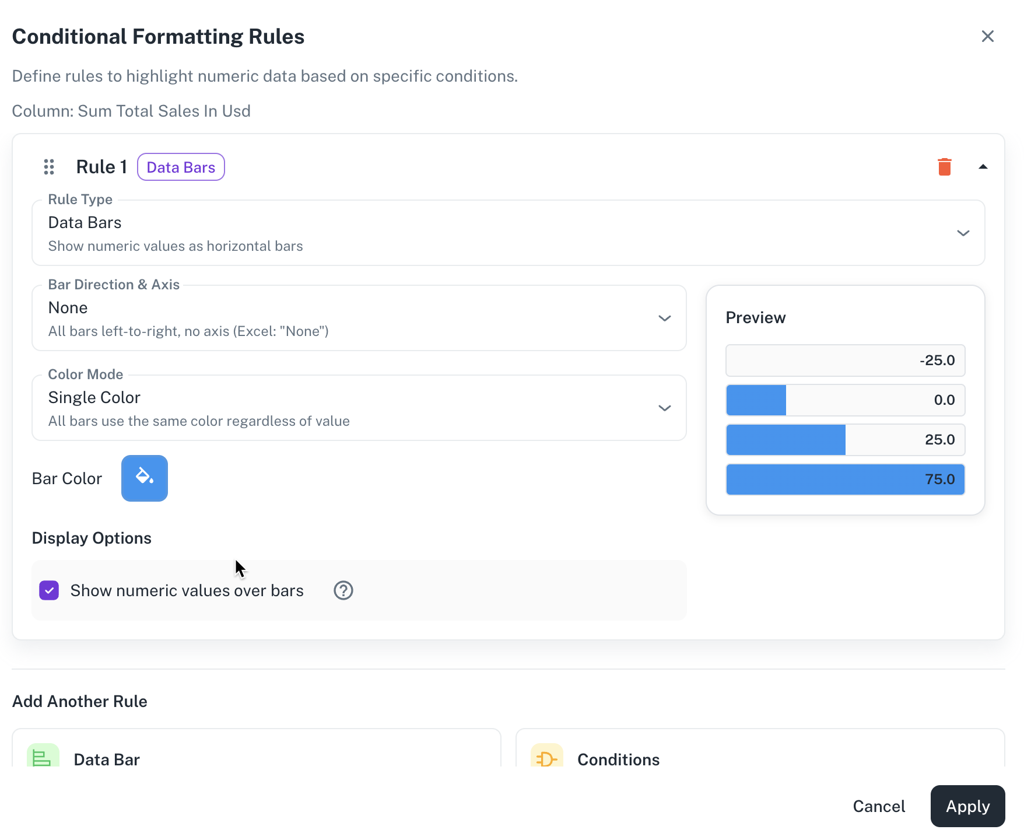Image resolution: width=1024 pixels, height=840 pixels.
Task: Click the help question mark icon
Action: (343, 590)
